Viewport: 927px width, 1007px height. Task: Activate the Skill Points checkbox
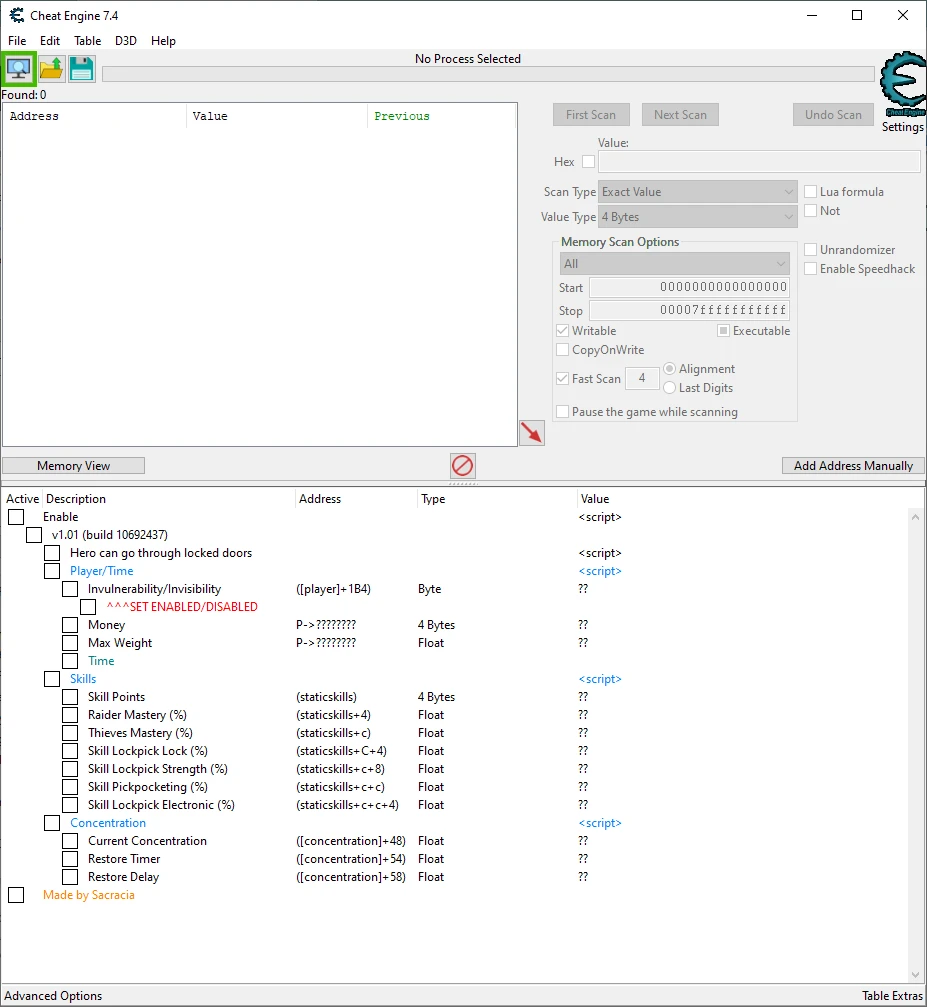click(70, 697)
